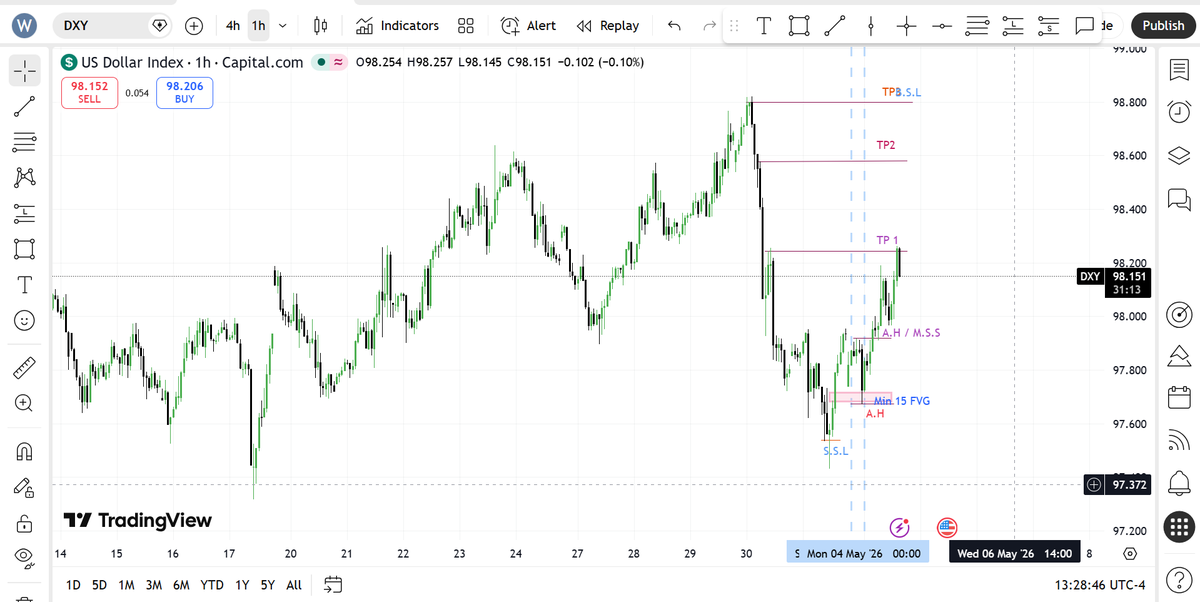Select long position tool in favorites toolbar
This screenshot has height=602, width=1200.
point(1014,26)
